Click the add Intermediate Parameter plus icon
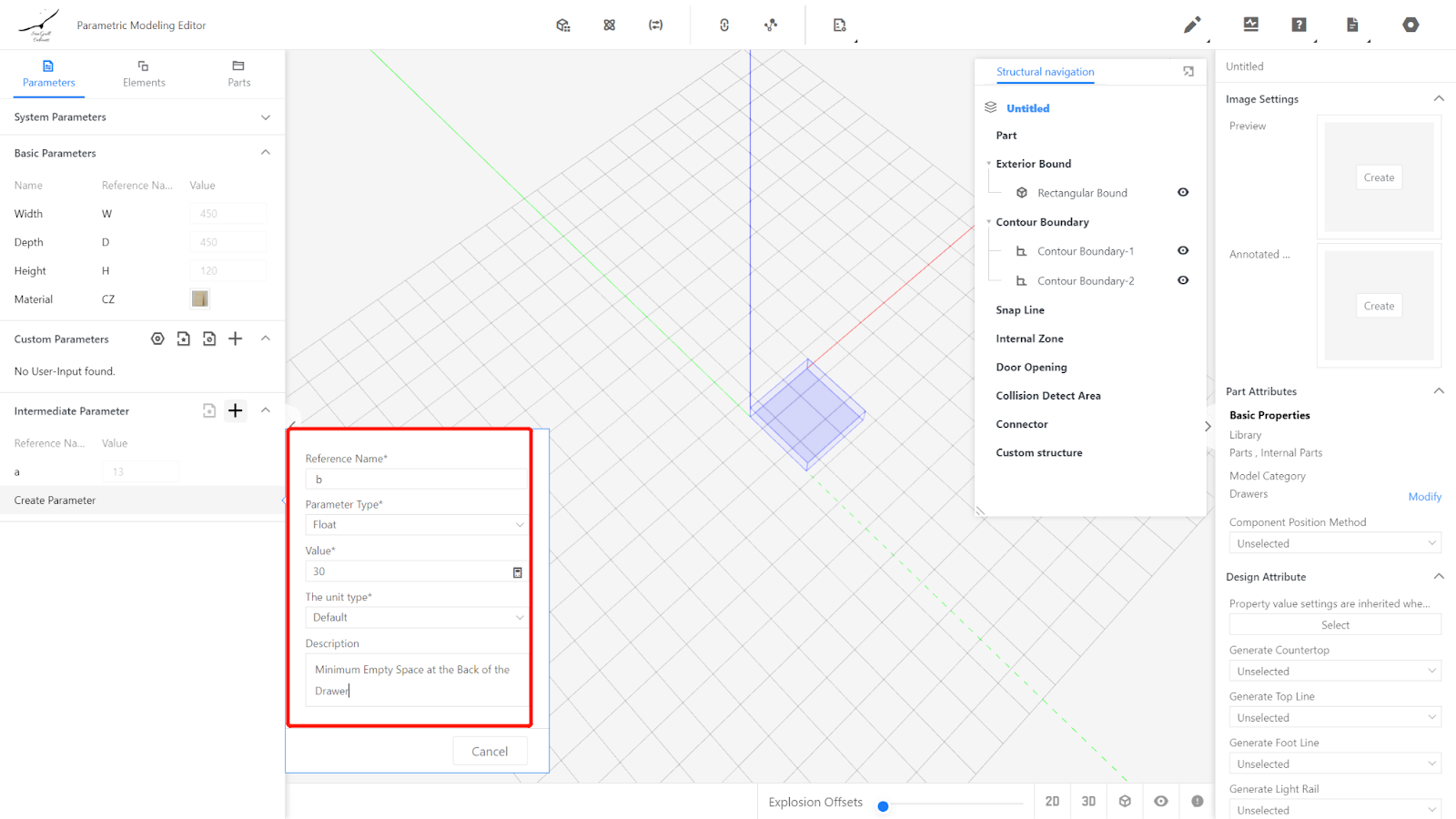The image size is (1456, 819). click(x=235, y=410)
